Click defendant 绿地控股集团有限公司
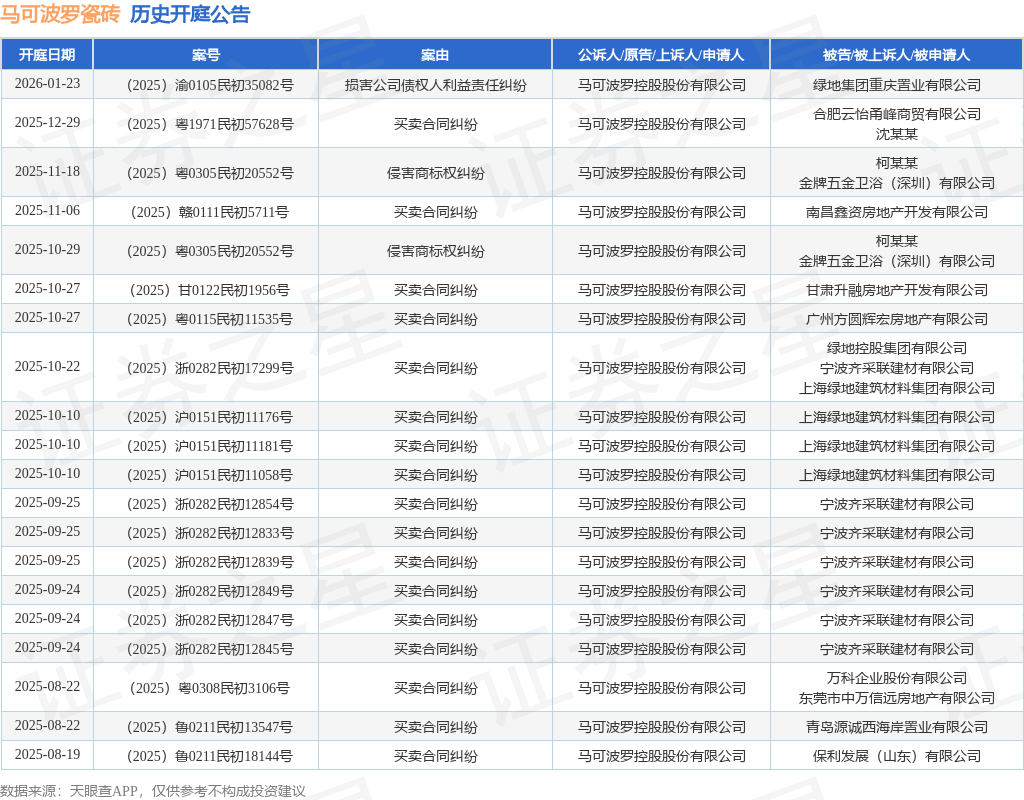The image size is (1024, 800). click(x=897, y=348)
